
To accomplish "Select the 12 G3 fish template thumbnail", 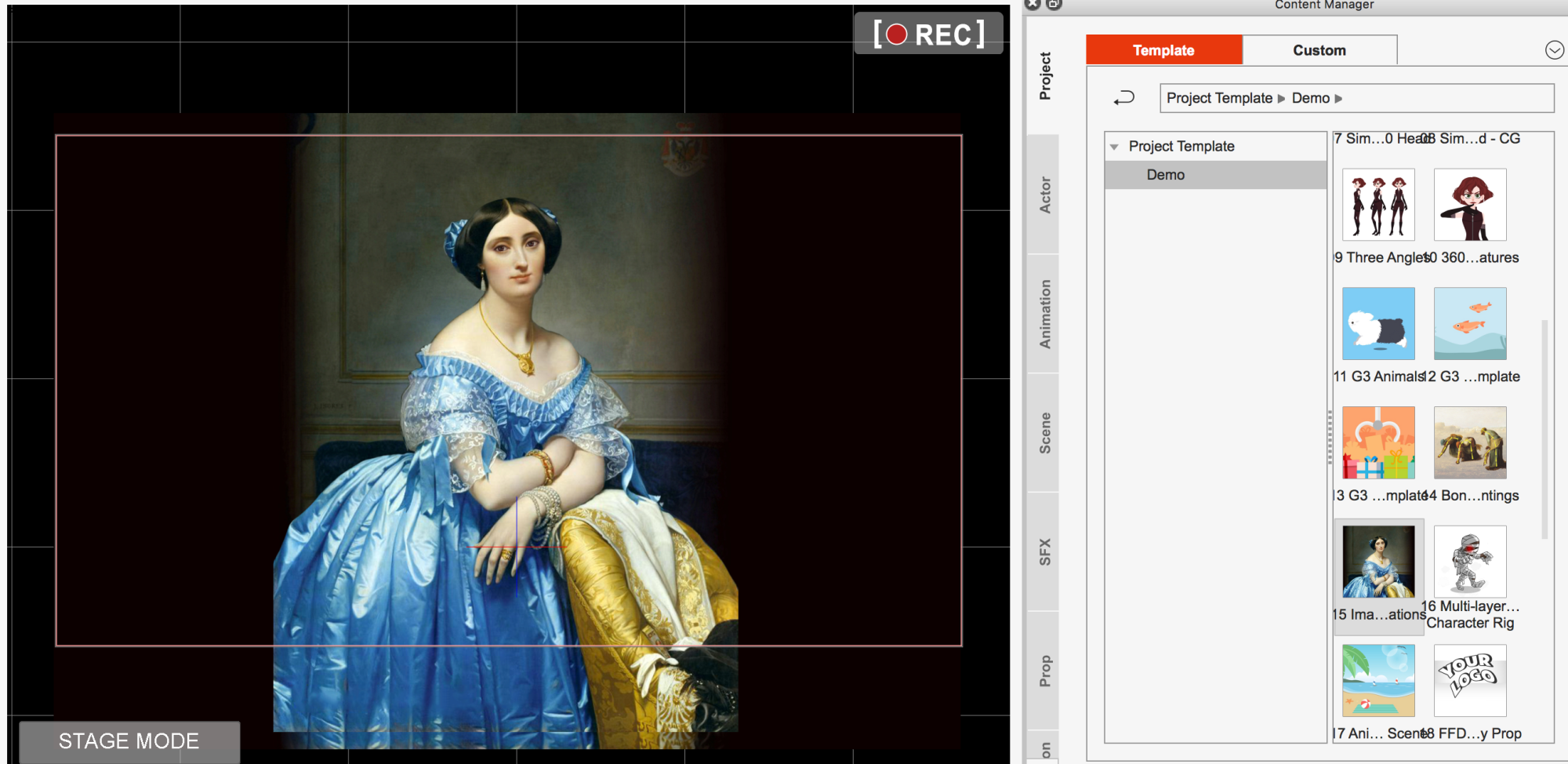I will coord(1470,323).
